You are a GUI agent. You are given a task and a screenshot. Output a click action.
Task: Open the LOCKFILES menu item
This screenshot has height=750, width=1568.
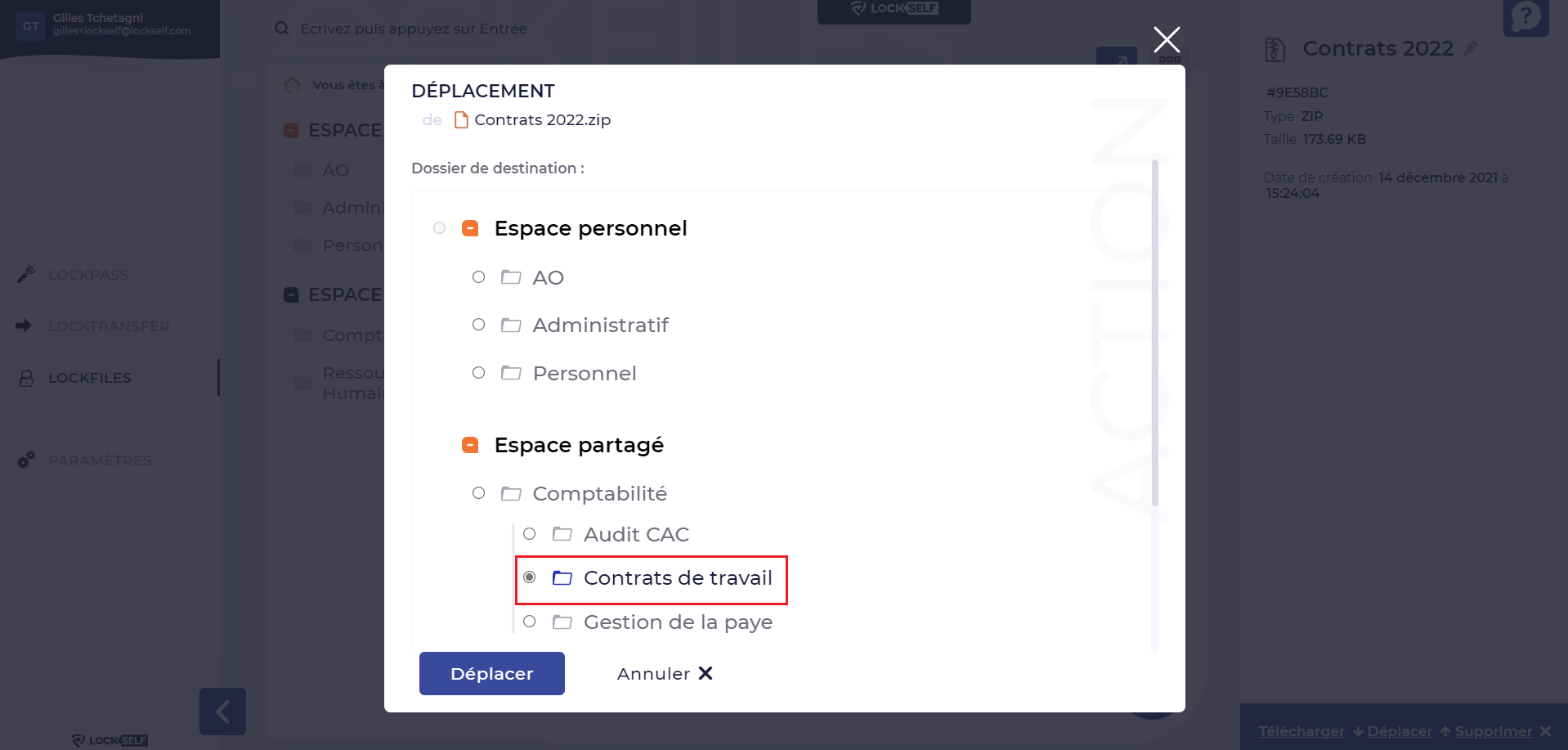[x=90, y=378]
